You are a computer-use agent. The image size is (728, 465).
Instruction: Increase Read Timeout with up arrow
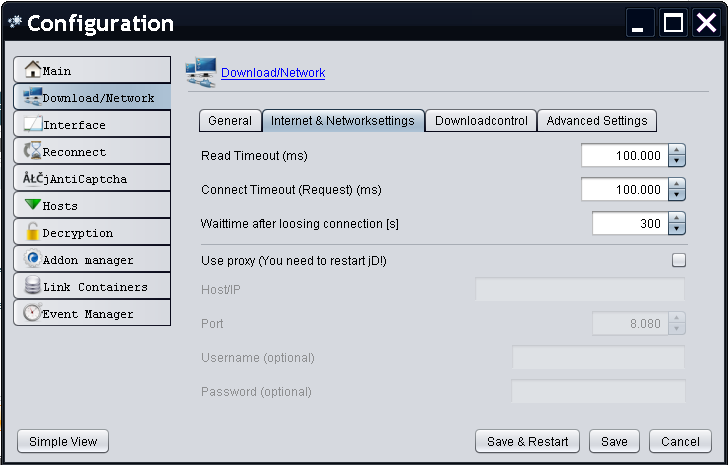[677, 150]
